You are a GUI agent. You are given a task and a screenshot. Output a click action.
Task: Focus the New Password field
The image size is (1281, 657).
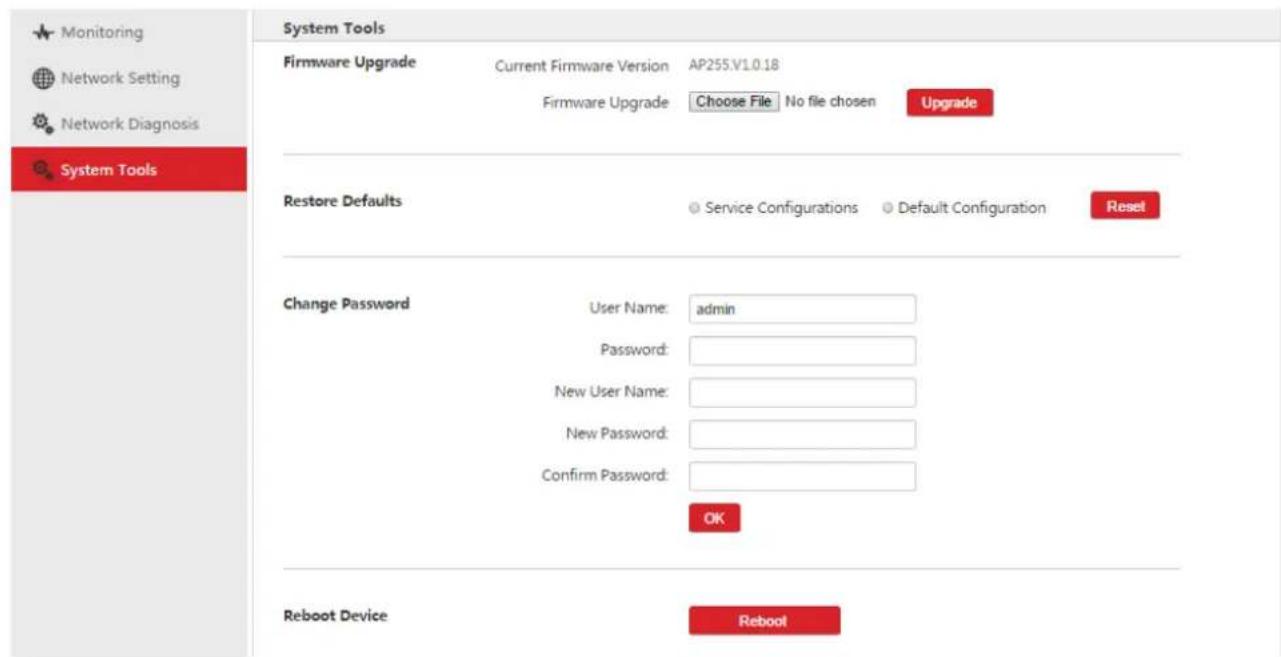click(802, 434)
